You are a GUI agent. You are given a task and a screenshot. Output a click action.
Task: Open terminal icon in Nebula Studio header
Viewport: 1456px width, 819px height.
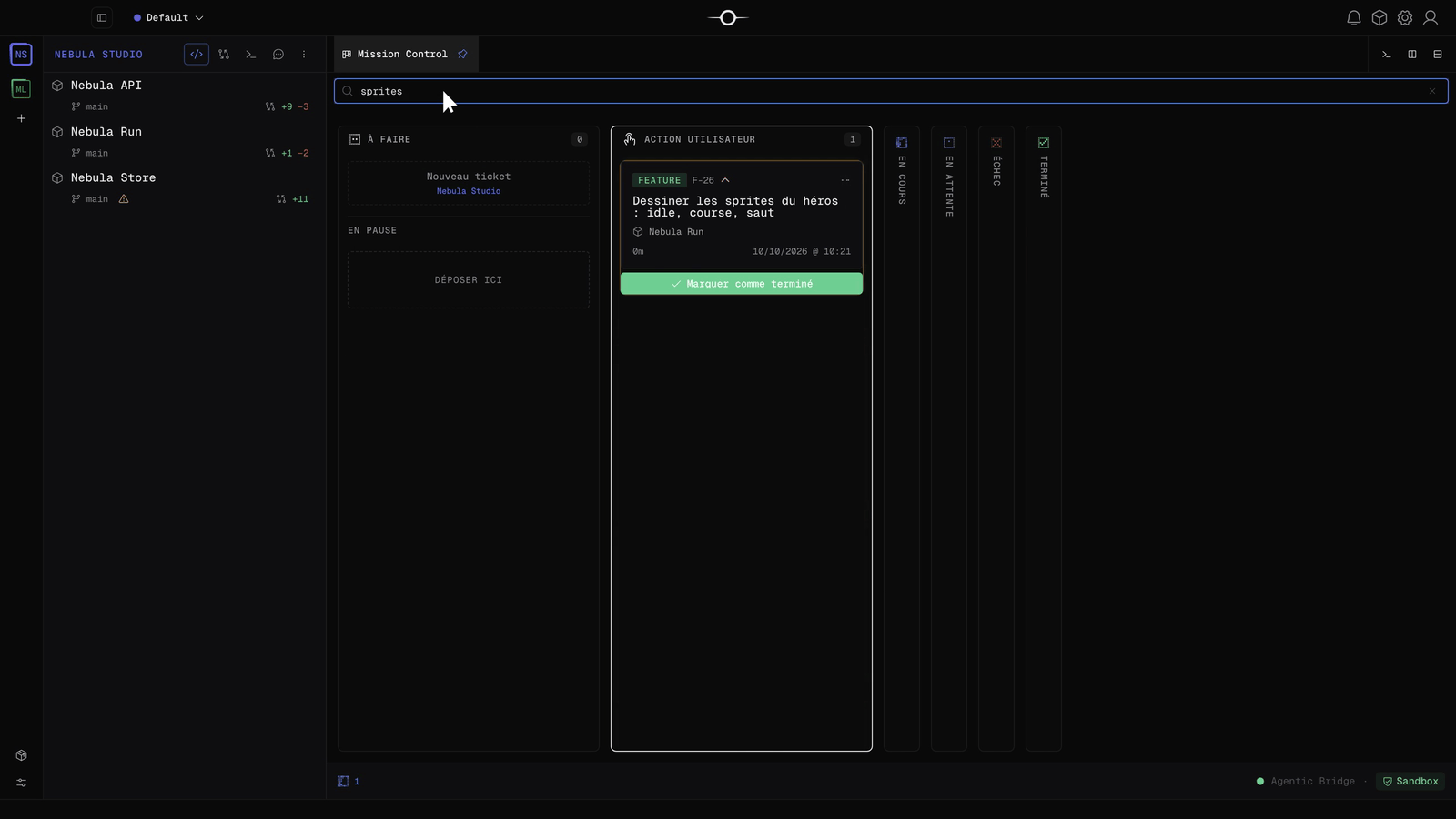pos(251,54)
